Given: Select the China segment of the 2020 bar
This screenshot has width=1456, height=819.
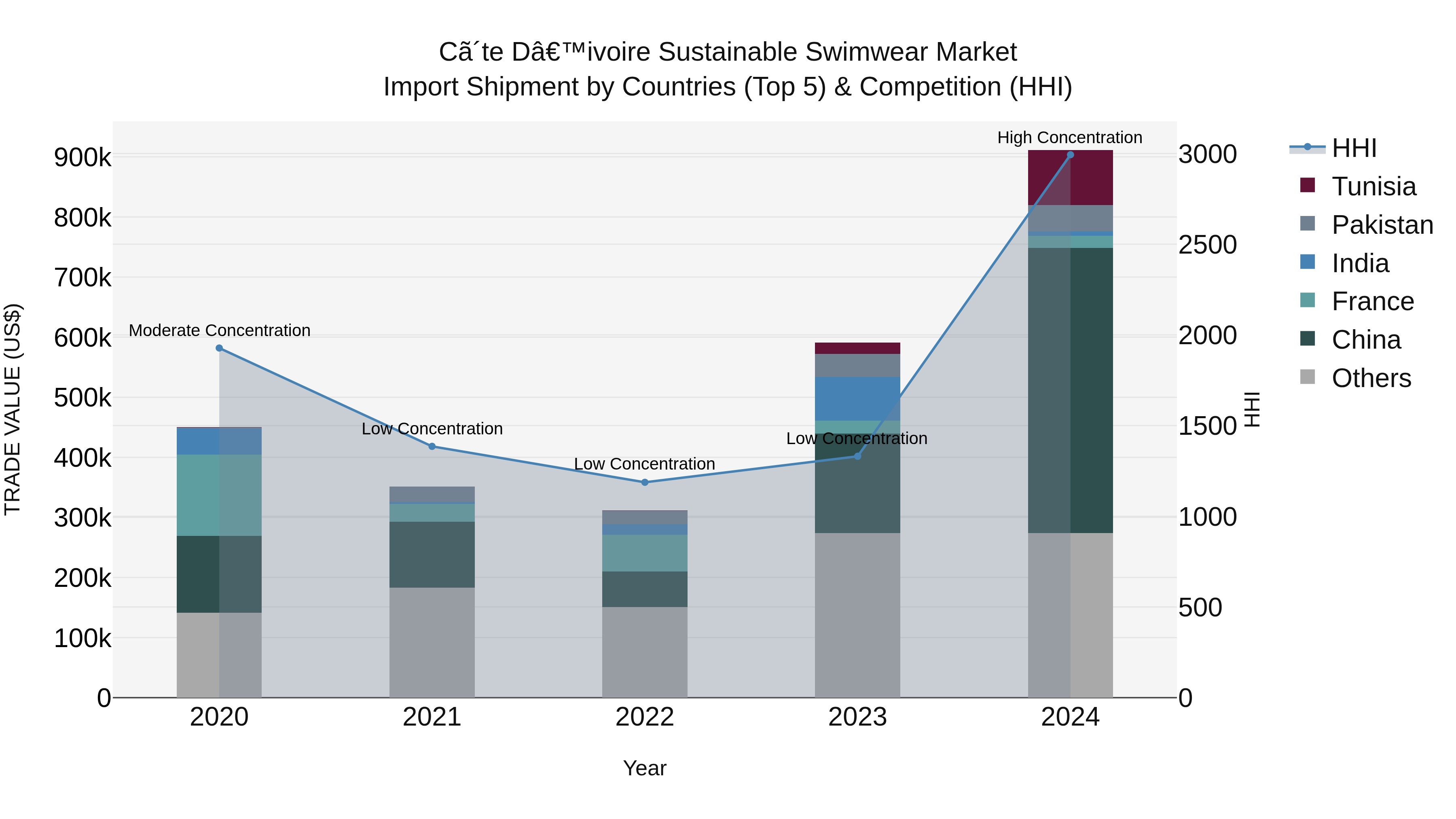Looking at the screenshot, I should pos(219,575).
